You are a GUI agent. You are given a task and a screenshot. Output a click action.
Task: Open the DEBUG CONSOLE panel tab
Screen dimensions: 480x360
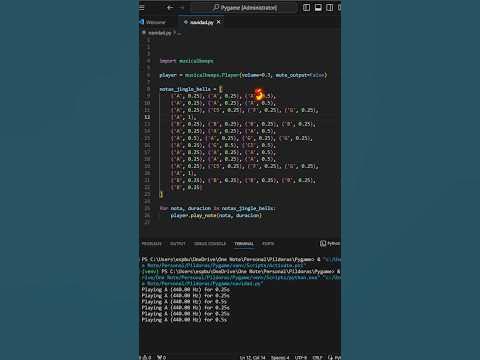point(210,244)
